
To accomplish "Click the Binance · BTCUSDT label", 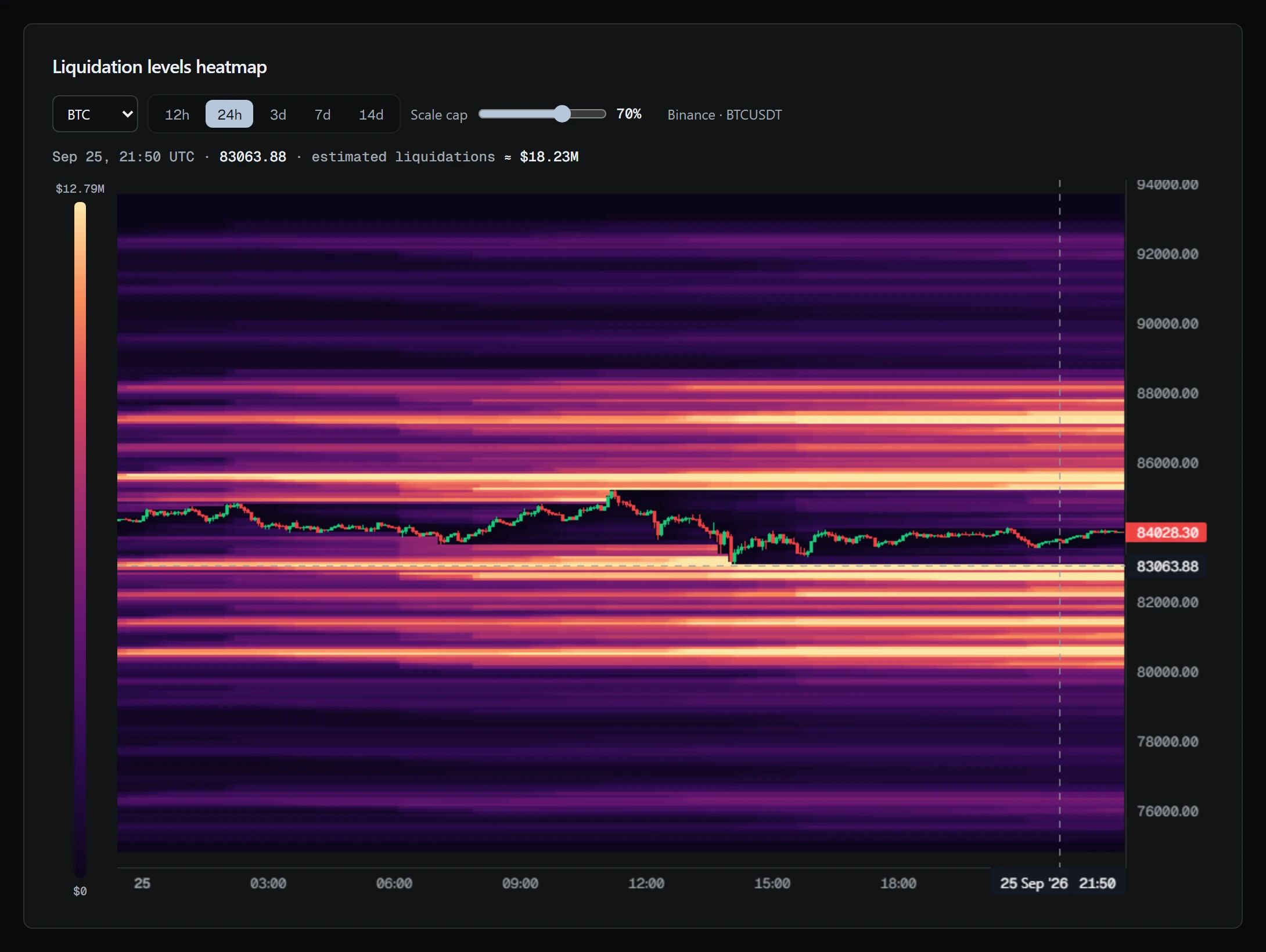I will 725,115.
